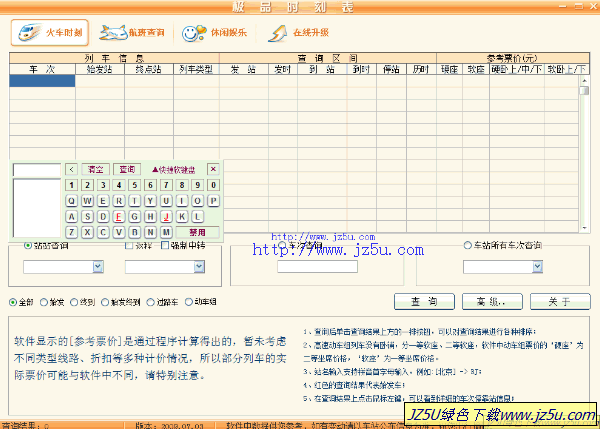Select the highlighted first cell under 车次
The image size is (600, 429).
[42, 81]
